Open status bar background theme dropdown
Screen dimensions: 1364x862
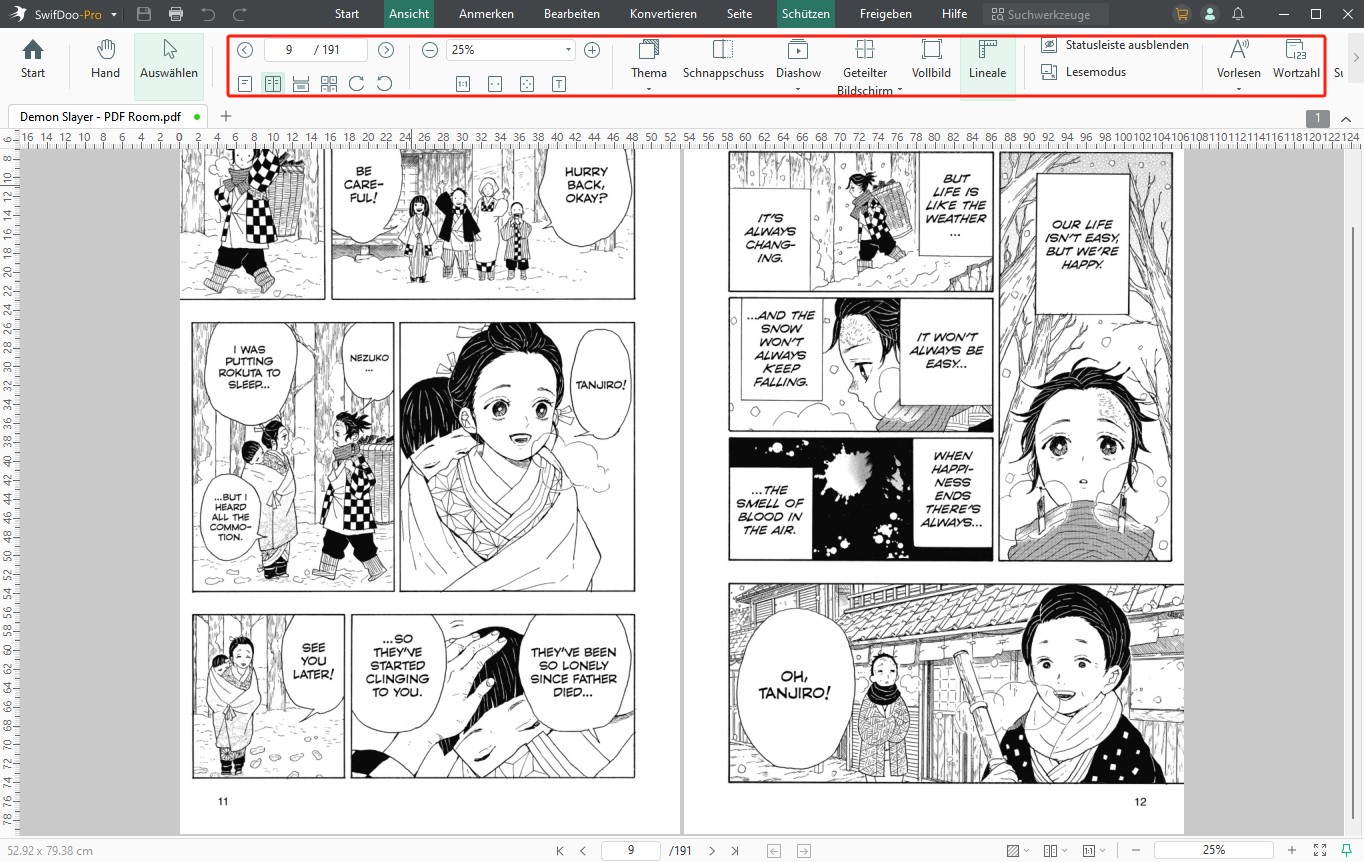[1018, 850]
